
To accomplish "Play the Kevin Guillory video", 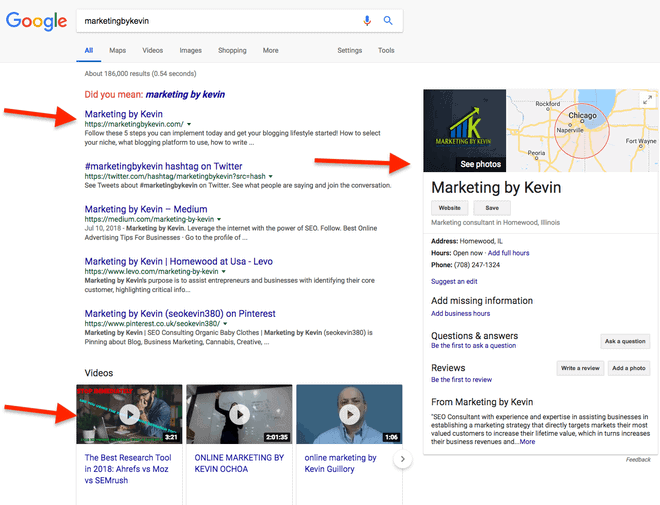I will point(349,414).
